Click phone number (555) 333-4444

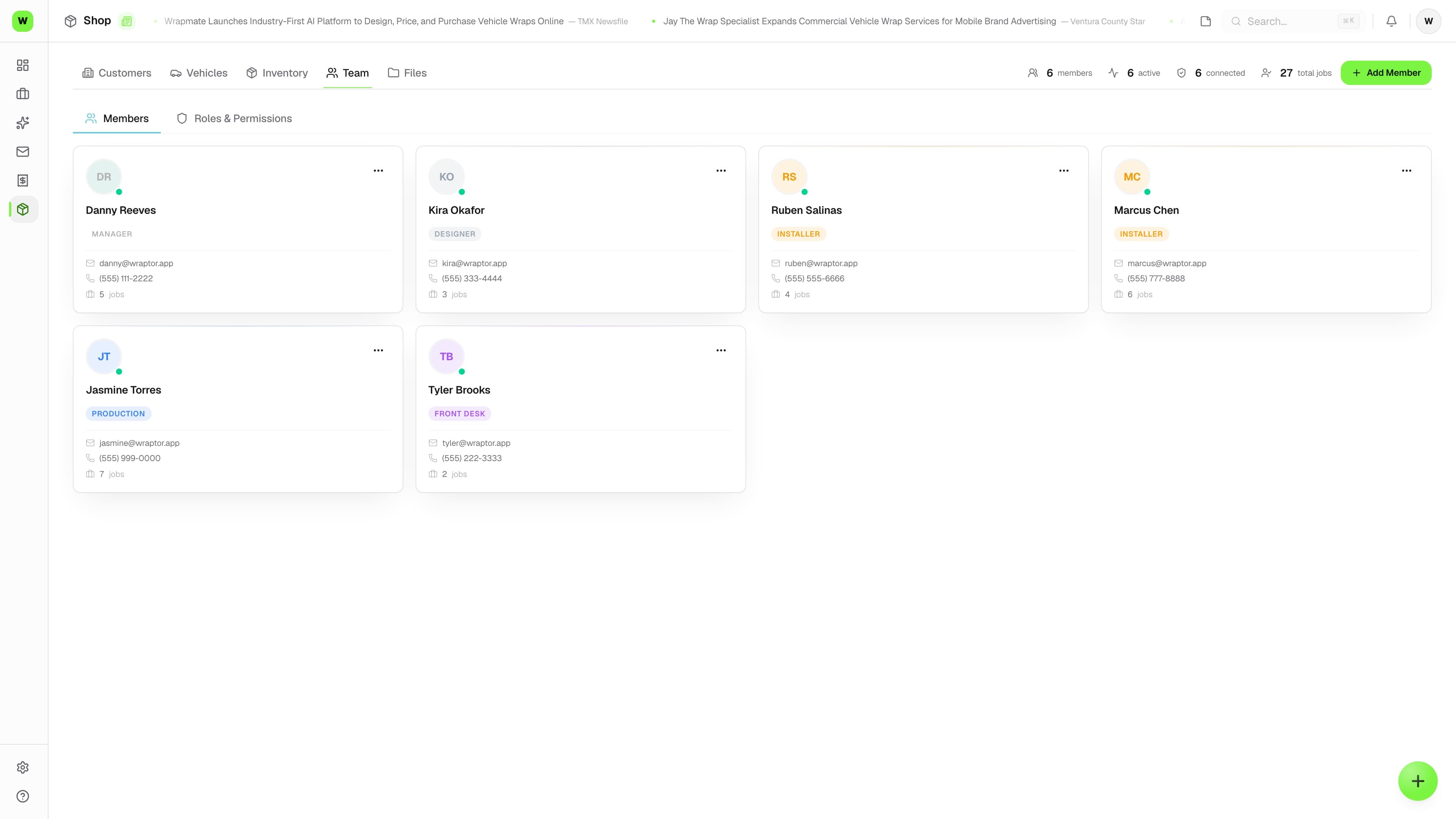tap(472, 279)
